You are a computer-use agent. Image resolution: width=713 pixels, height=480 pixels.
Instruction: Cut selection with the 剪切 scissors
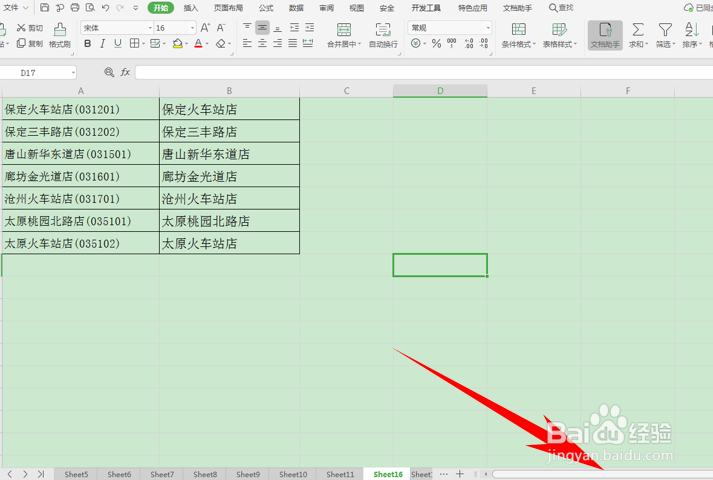point(30,28)
